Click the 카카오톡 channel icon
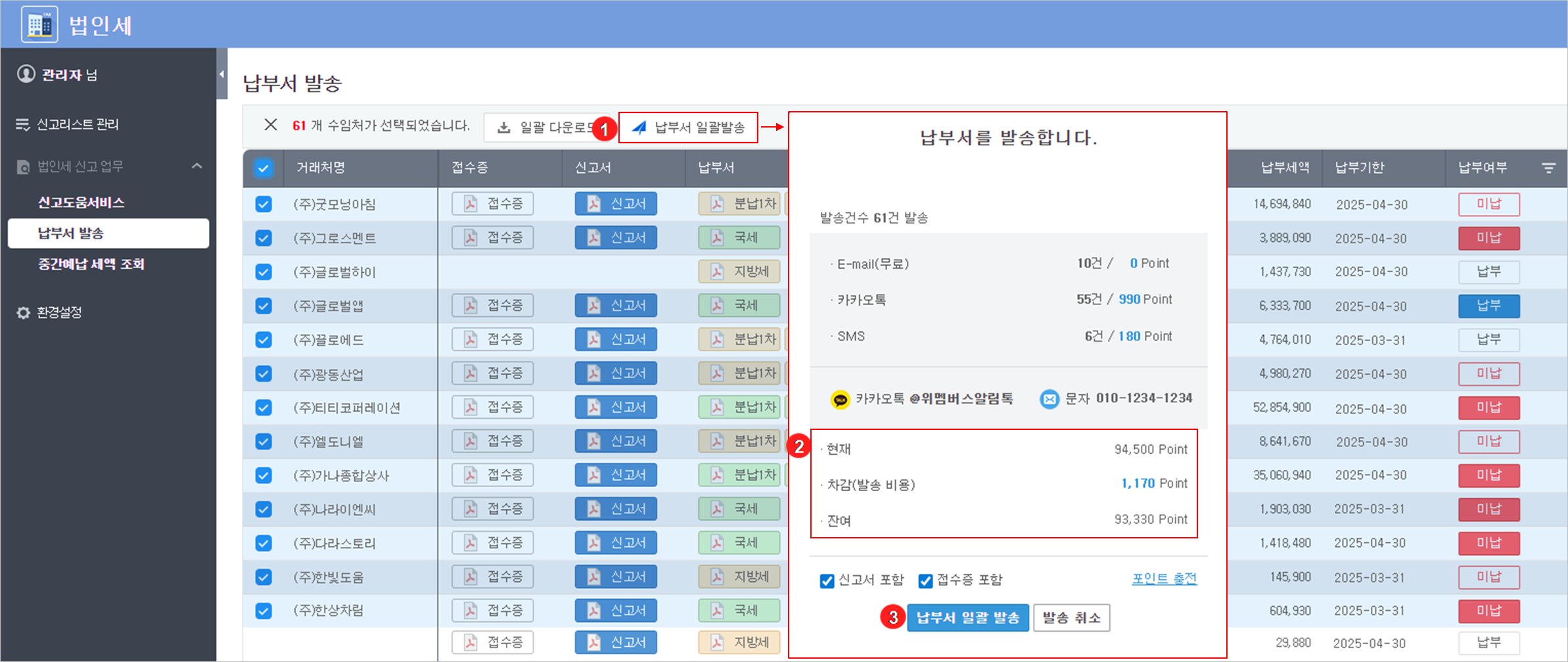This screenshot has width=1568, height=662. pyautogui.click(x=840, y=399)
